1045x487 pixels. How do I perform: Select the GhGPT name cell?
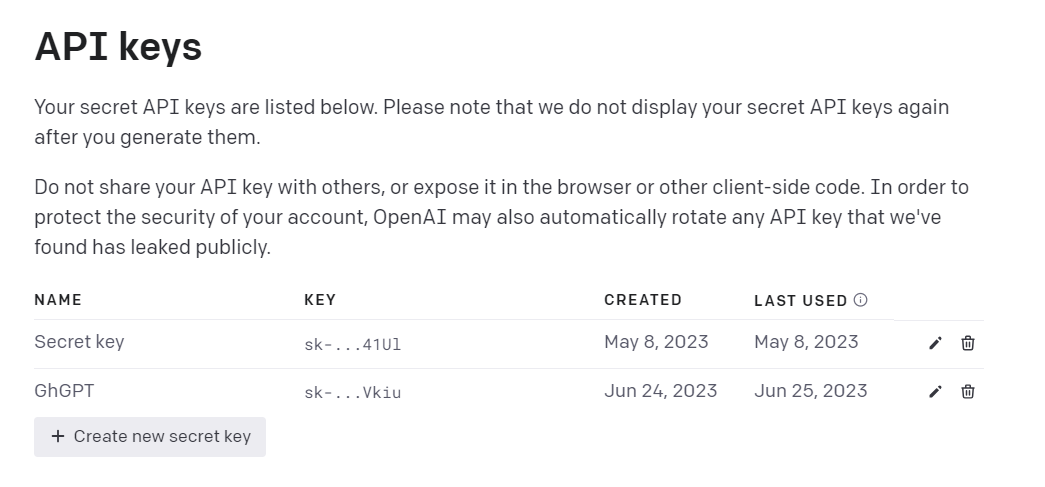pyautogui.click(x=64, y=391)
